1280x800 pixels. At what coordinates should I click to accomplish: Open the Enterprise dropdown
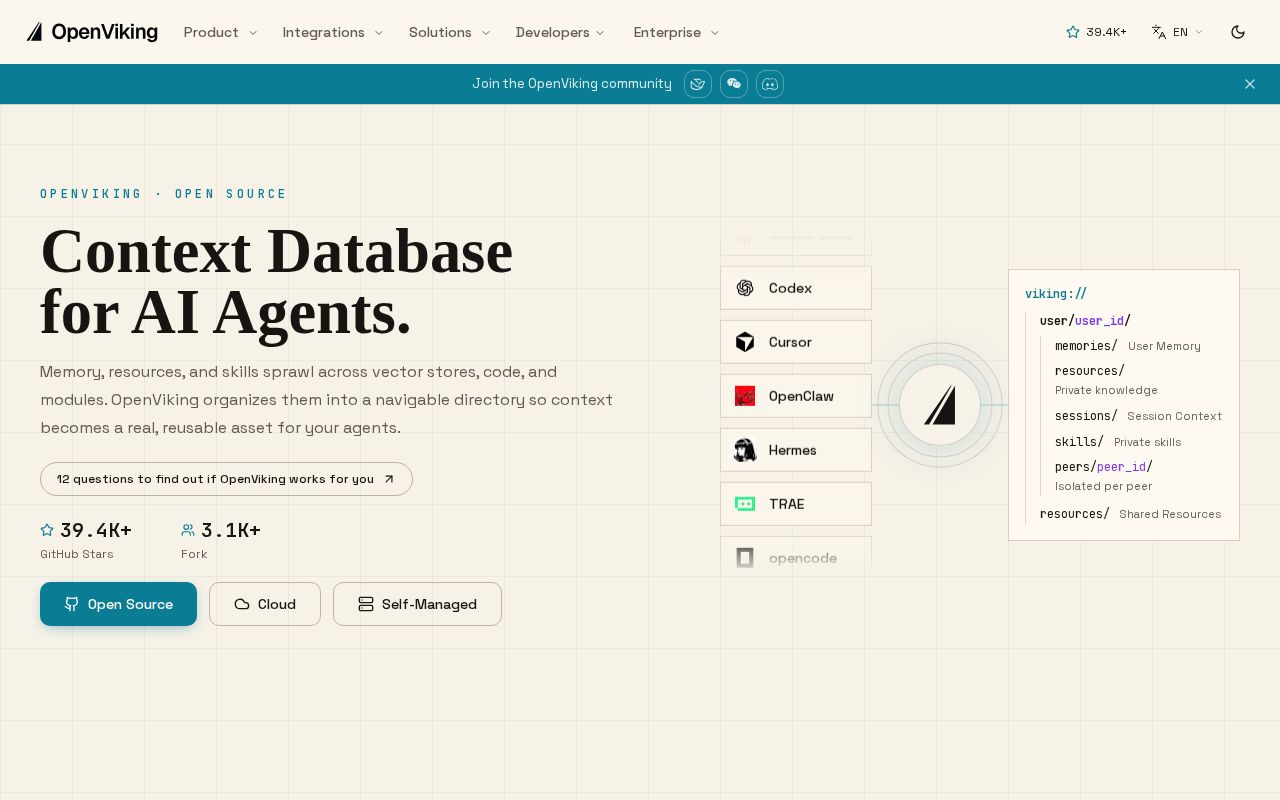(676, 32)
